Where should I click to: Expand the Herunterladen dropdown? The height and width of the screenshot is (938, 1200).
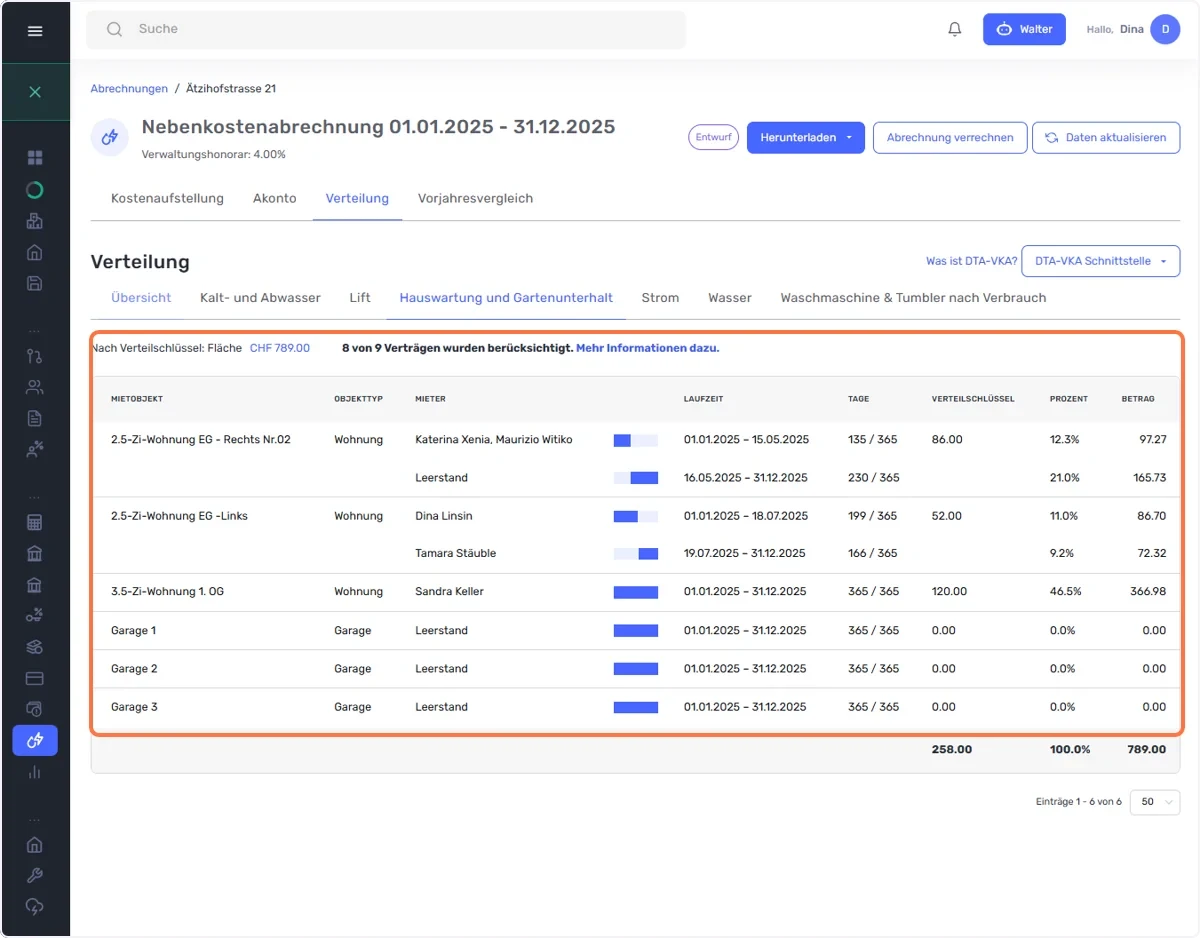pyautogui.click(x=806, y=138)
